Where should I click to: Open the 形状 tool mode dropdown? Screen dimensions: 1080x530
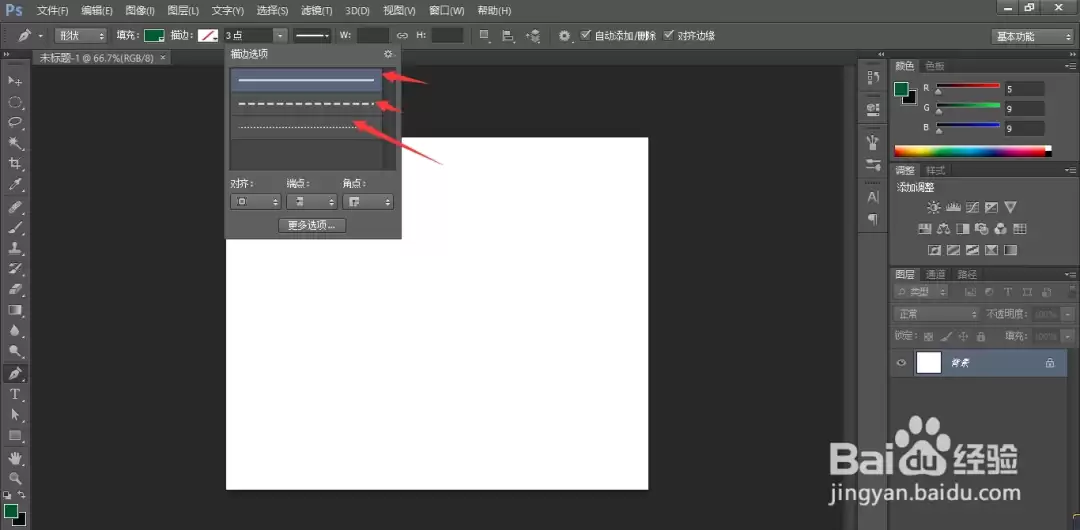[81, 36]
